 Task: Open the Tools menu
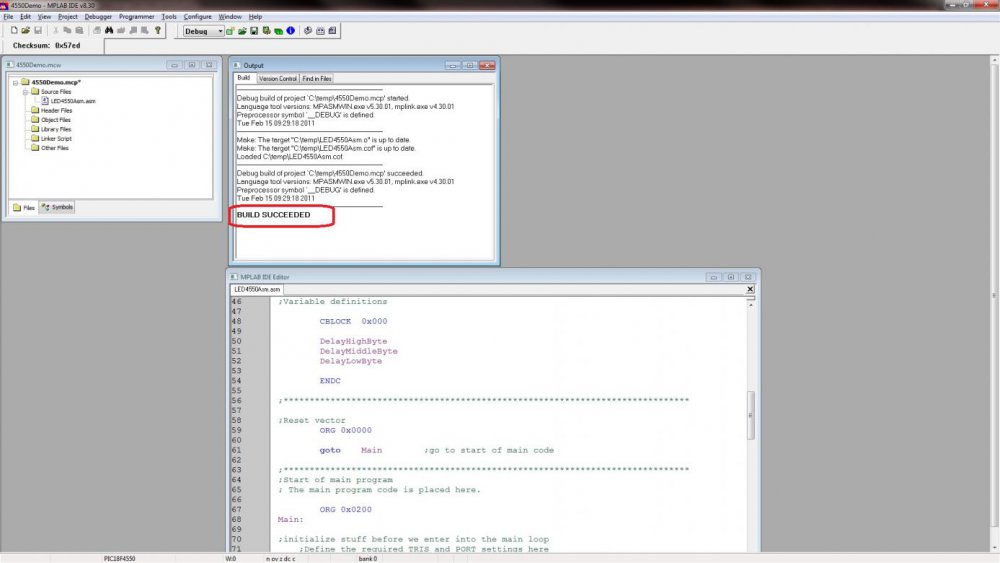click(x=169, y=17)
